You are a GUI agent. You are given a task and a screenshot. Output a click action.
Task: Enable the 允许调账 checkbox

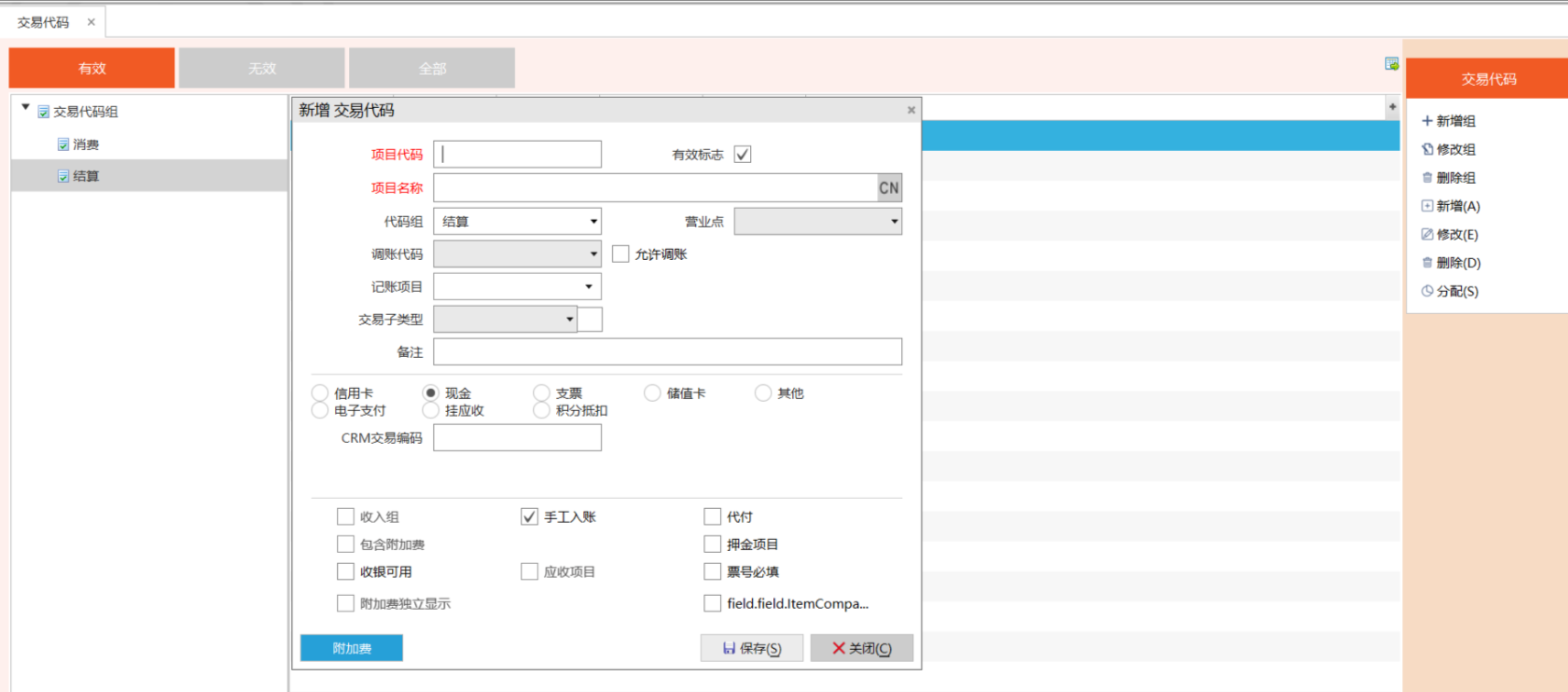pos(621,254)
